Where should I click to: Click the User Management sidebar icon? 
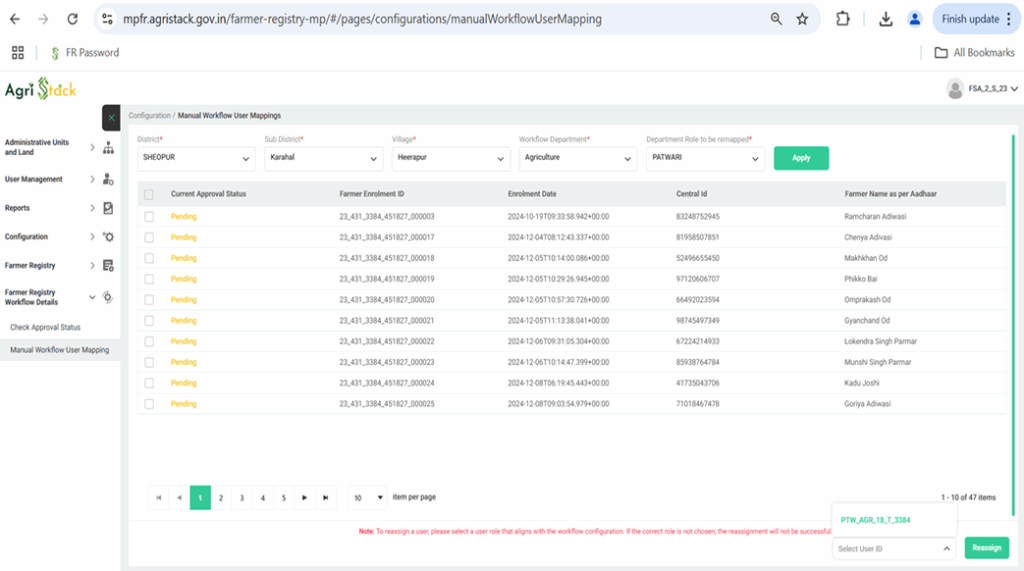point(108,180)
